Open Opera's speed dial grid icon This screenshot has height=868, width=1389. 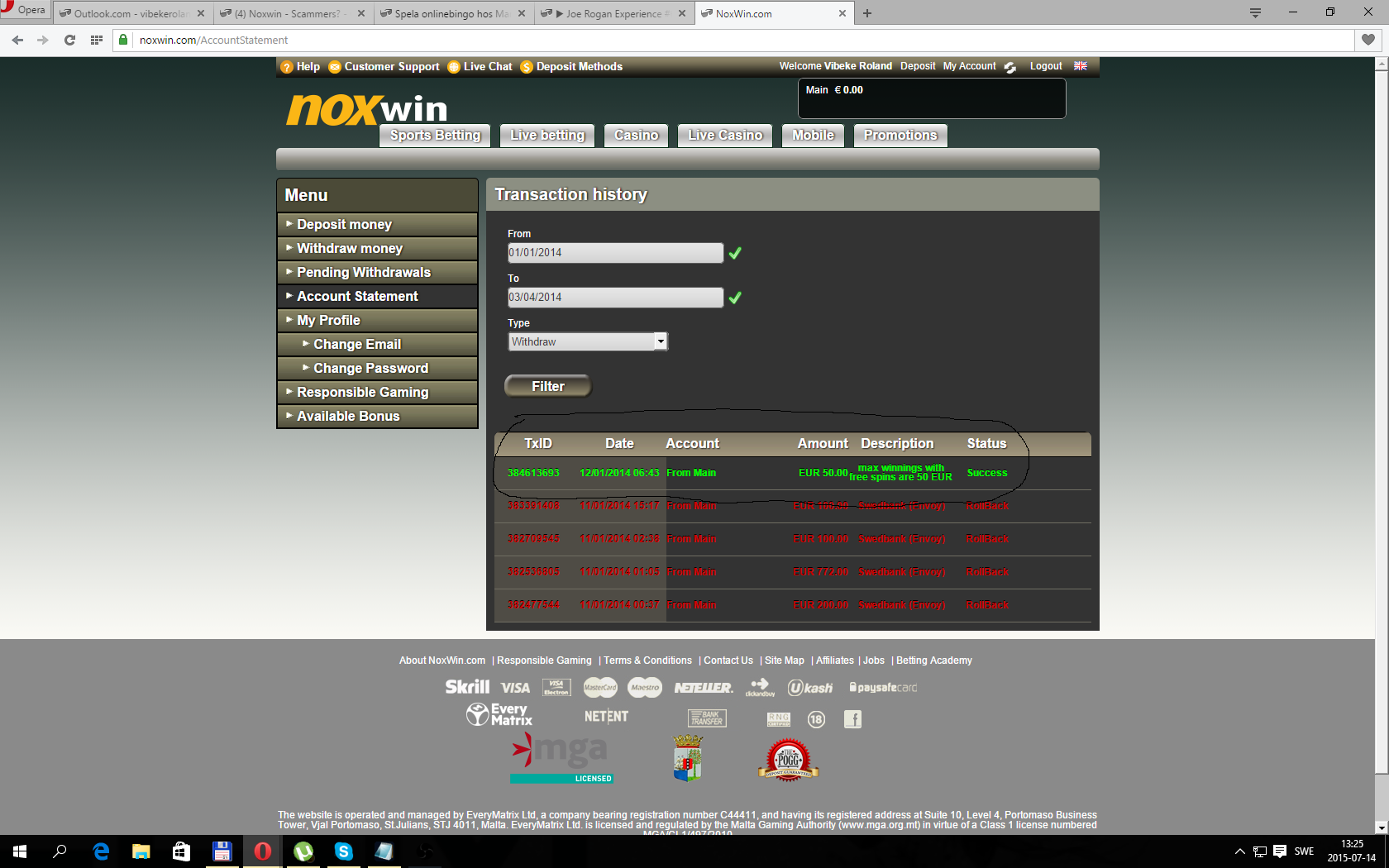click(x=97, y=40)
